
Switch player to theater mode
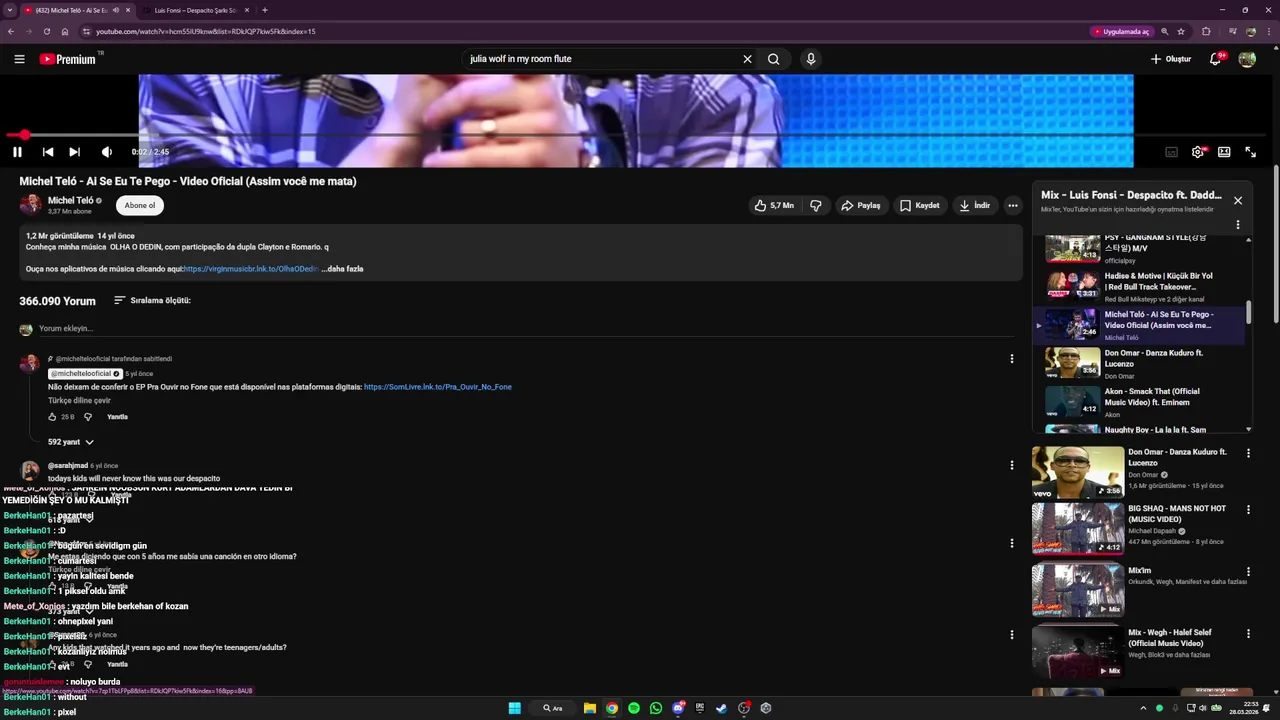click(x=1224, y=152)
